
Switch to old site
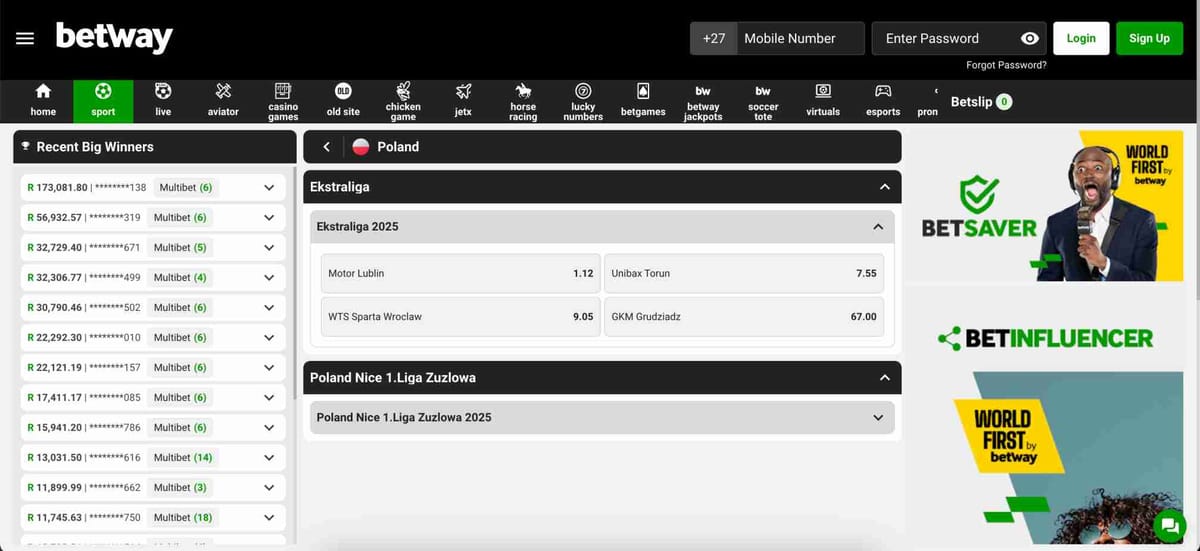coord(343,101)
